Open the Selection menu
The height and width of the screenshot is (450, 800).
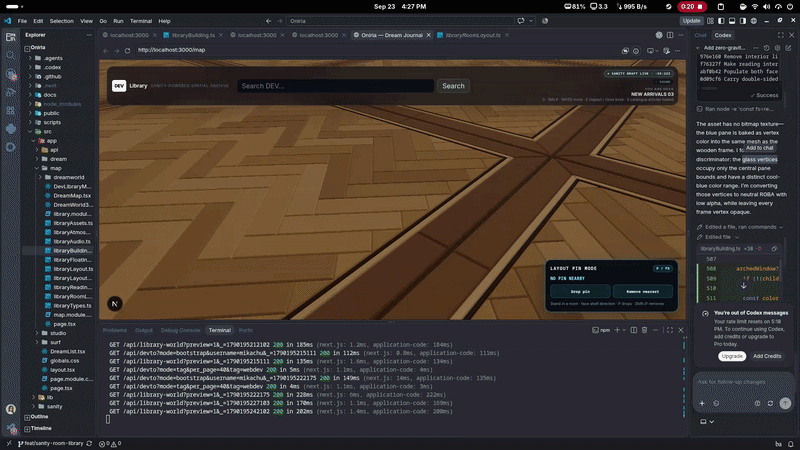pos(62,21)
